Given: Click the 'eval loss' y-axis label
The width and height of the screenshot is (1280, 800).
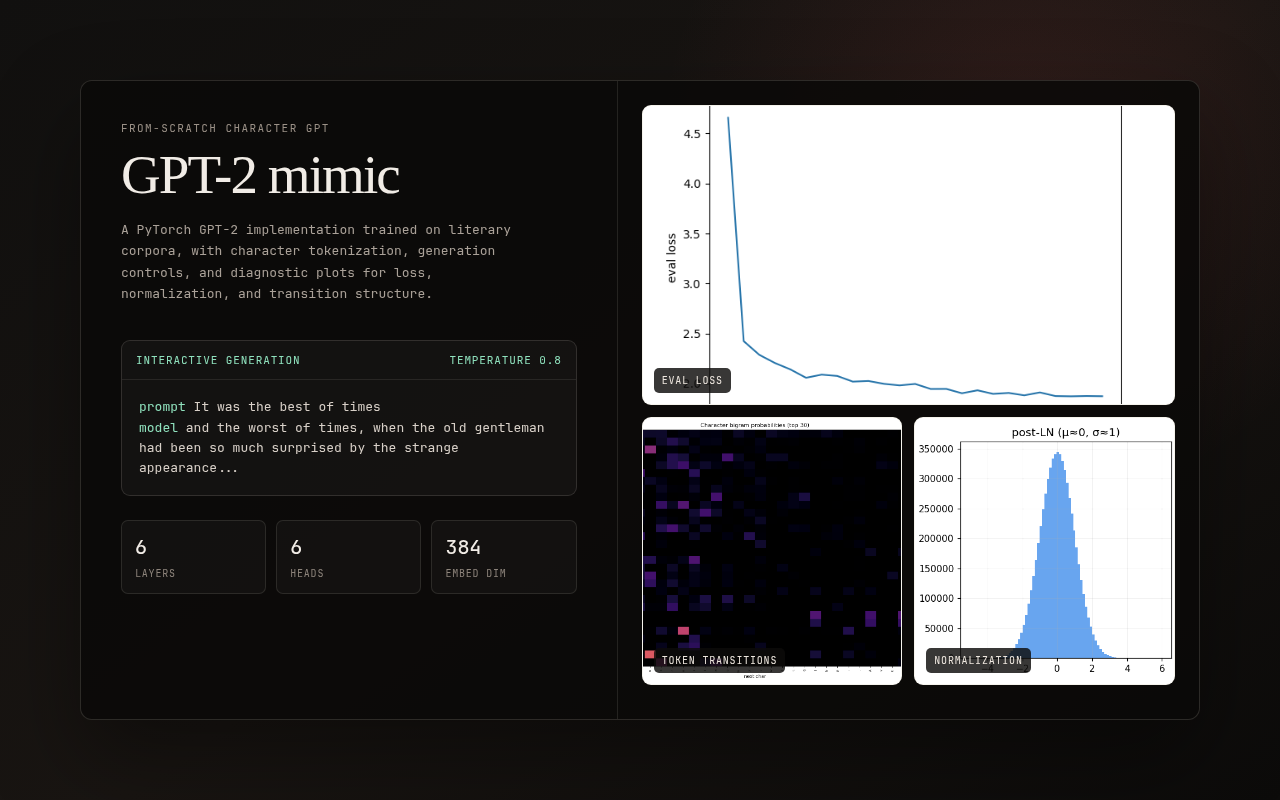Looking at the screenshot, I should (x=671, y=258).
